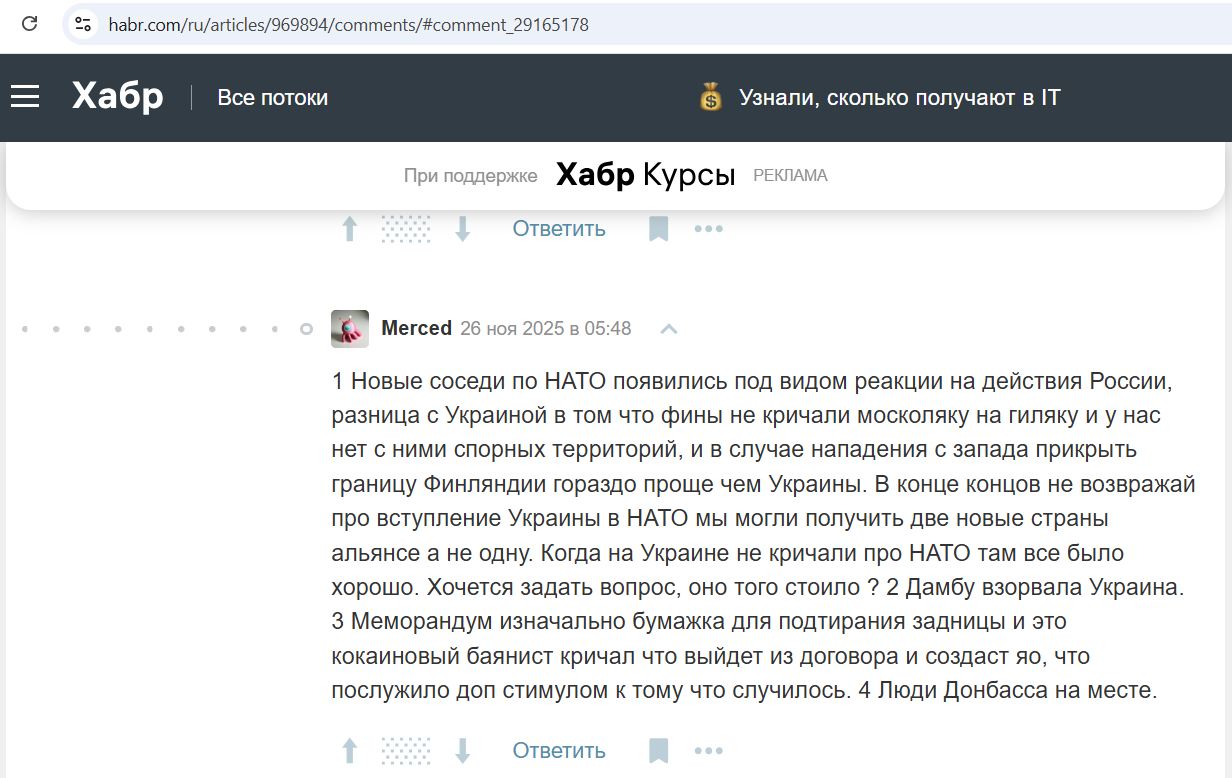This screenshot has width=1232, height=778.
Task: Open Хабр Курсы promo page
Action: (644, 174)
